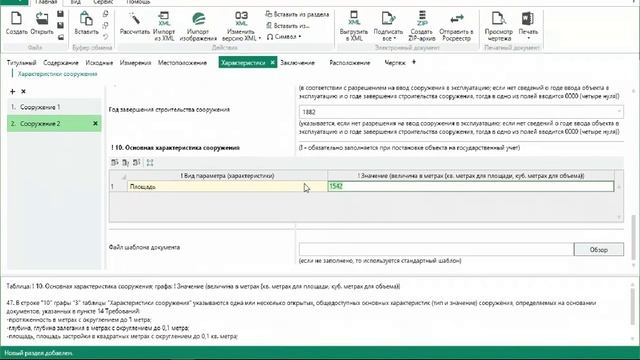This screenshot has width=640, height=360.
Task: Click Вставить из раздела
Action: tap(297, 14)
